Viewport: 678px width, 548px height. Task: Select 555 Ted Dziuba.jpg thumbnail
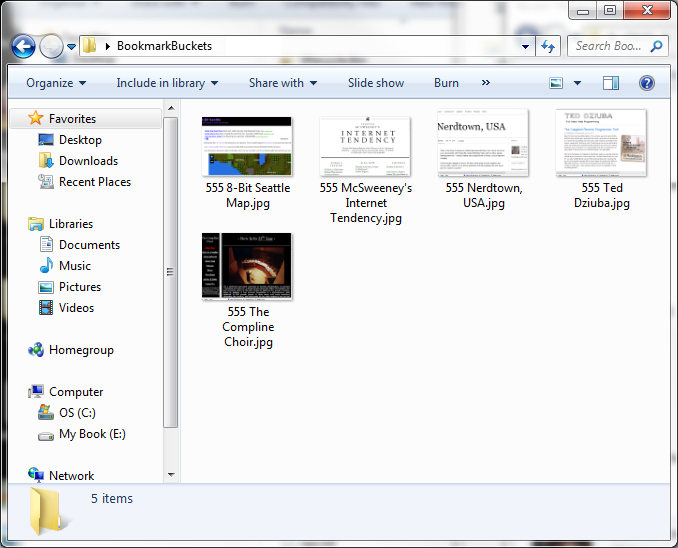[601, 143]
